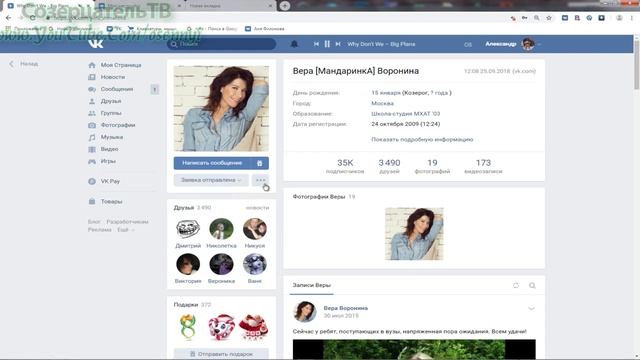640x360 pixels.
Task: Show Показать подробную информацию
Action: tap(422, 140)
